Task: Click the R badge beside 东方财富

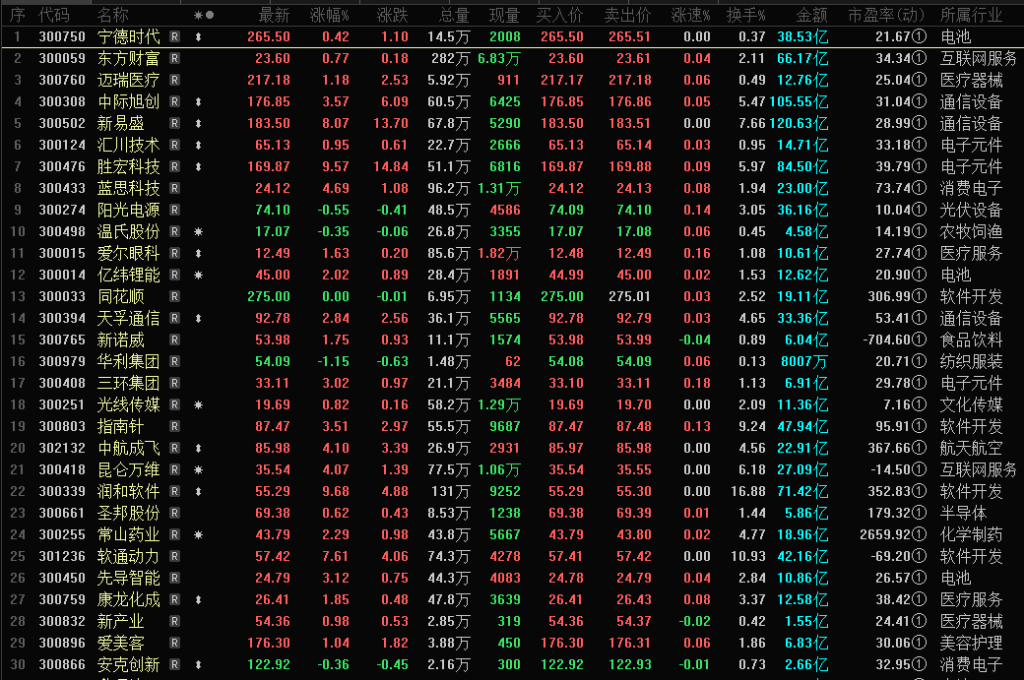Action: tap(174, 59)
